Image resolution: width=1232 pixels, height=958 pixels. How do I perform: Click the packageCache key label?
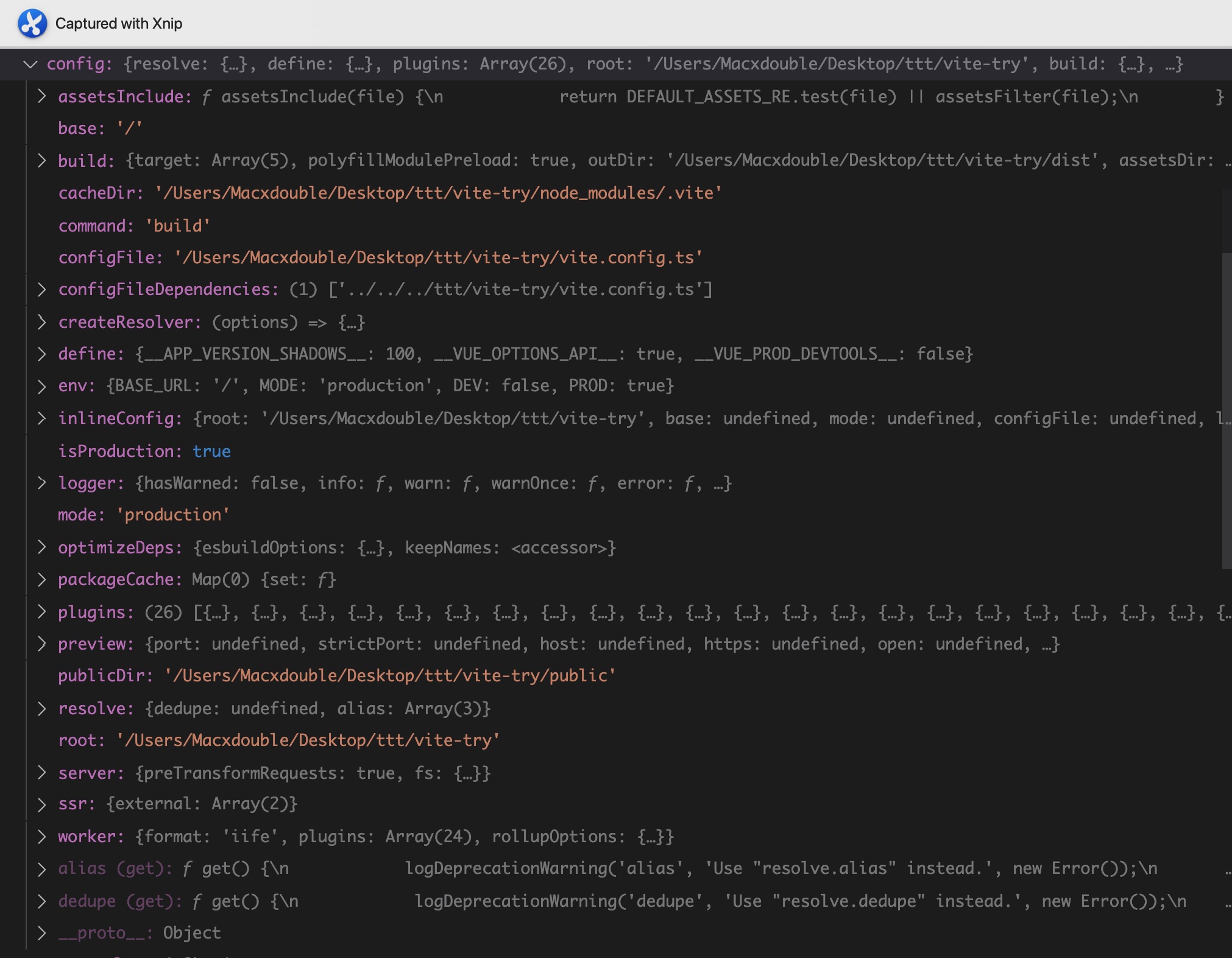click(x=120, y=580)
